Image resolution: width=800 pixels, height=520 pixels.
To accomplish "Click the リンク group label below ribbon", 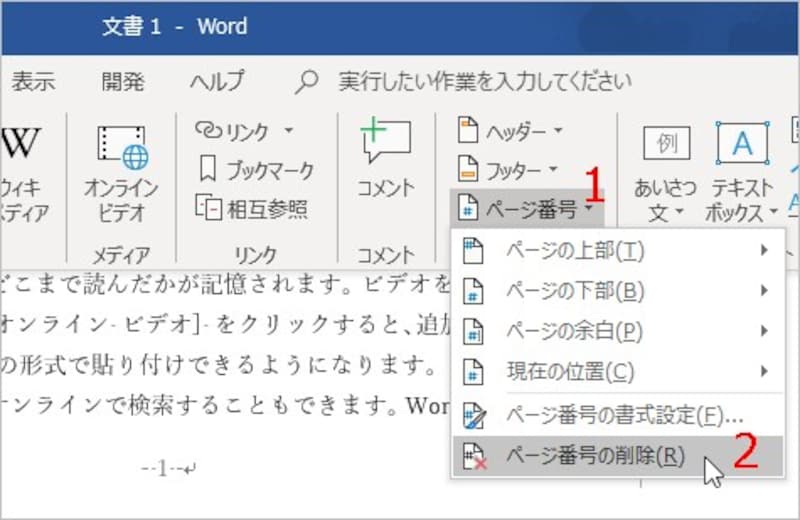I will point(255,254).
